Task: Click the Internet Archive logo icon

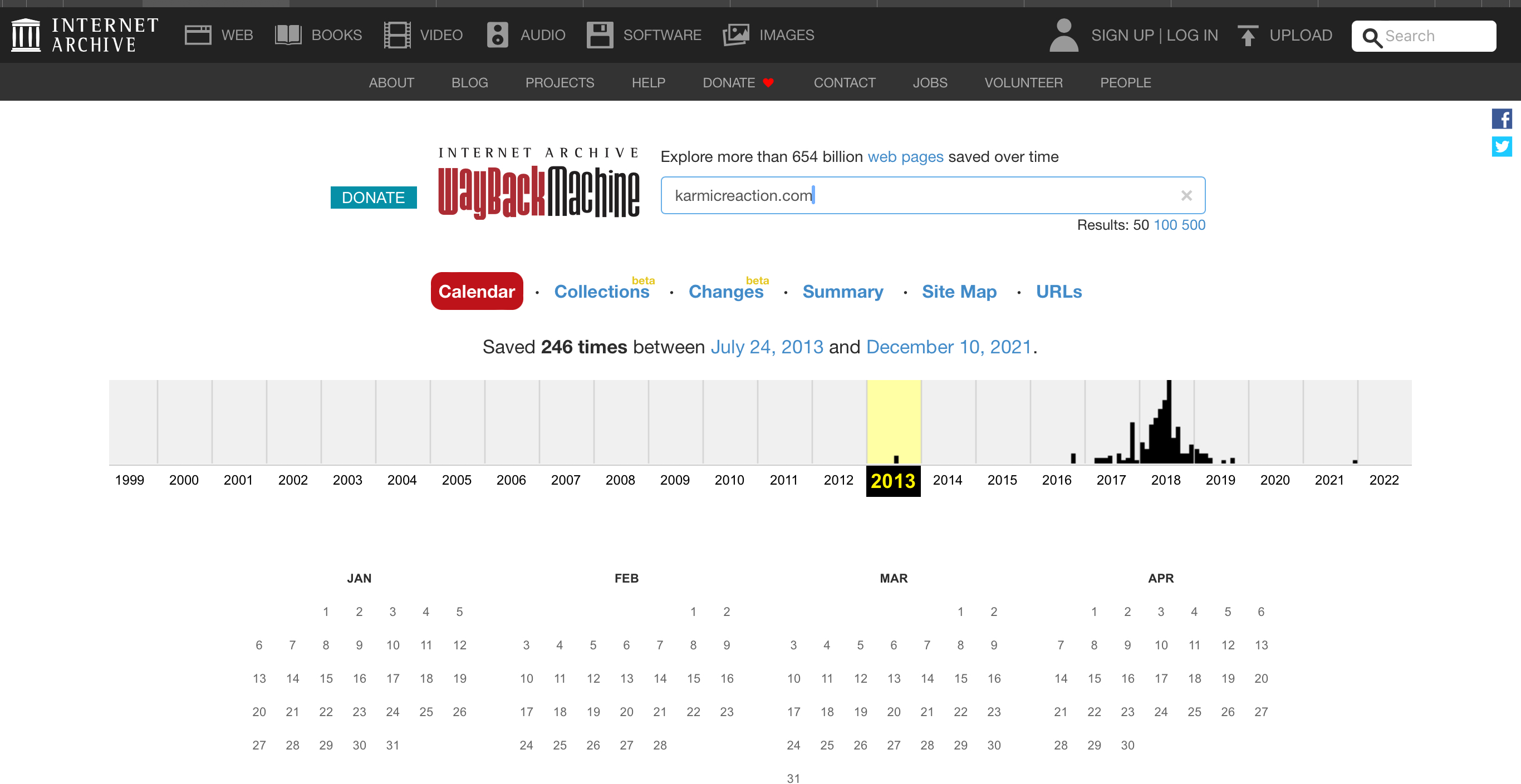Action: [26, 35]
